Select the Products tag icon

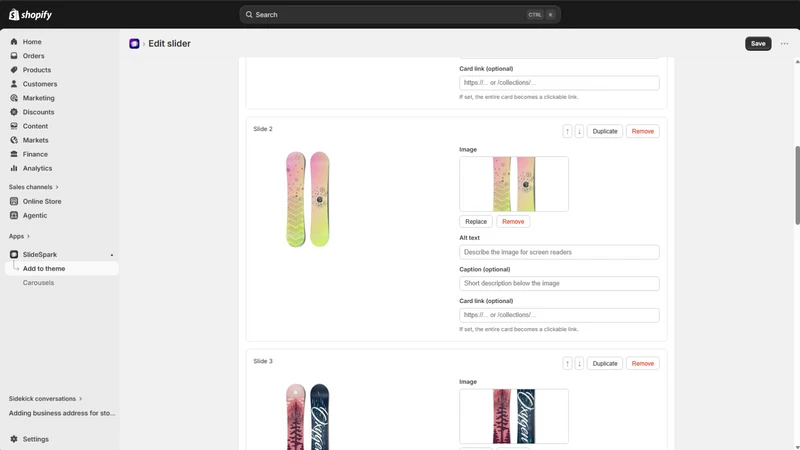click(x=14, y=70)
